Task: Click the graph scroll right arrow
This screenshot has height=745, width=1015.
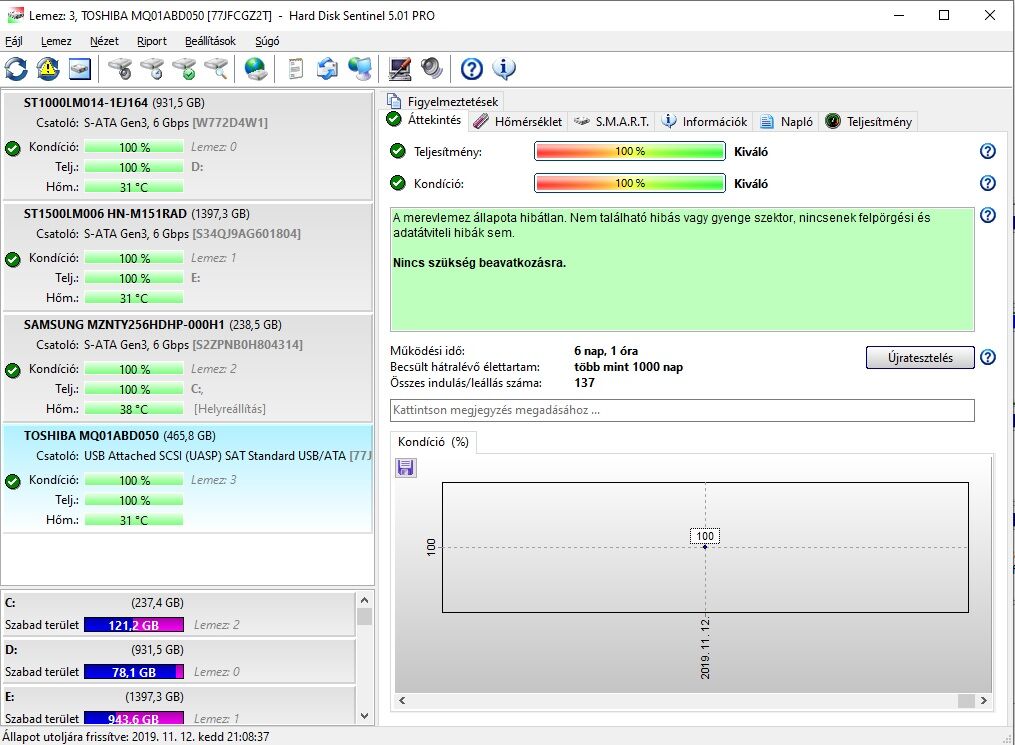Action: click(984, 700)
